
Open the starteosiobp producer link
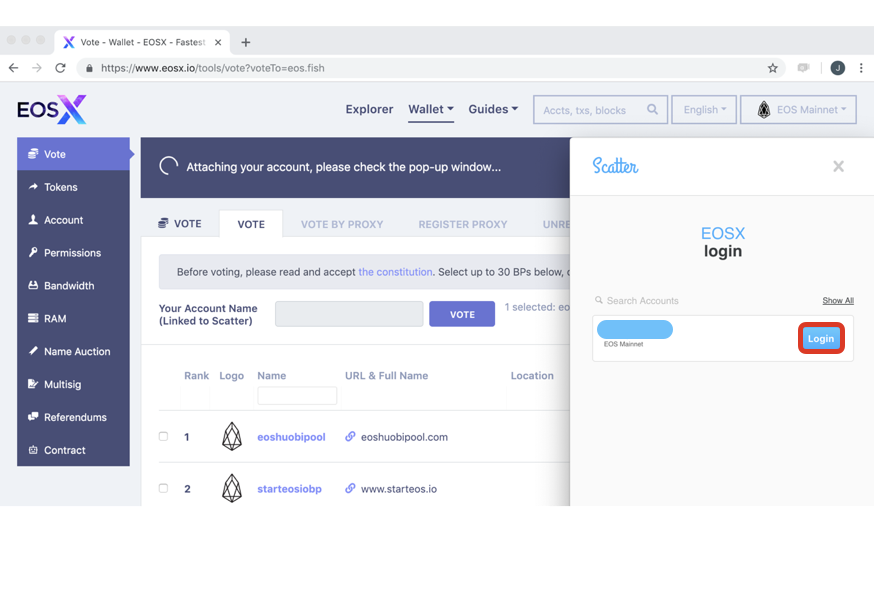[289, 489]
